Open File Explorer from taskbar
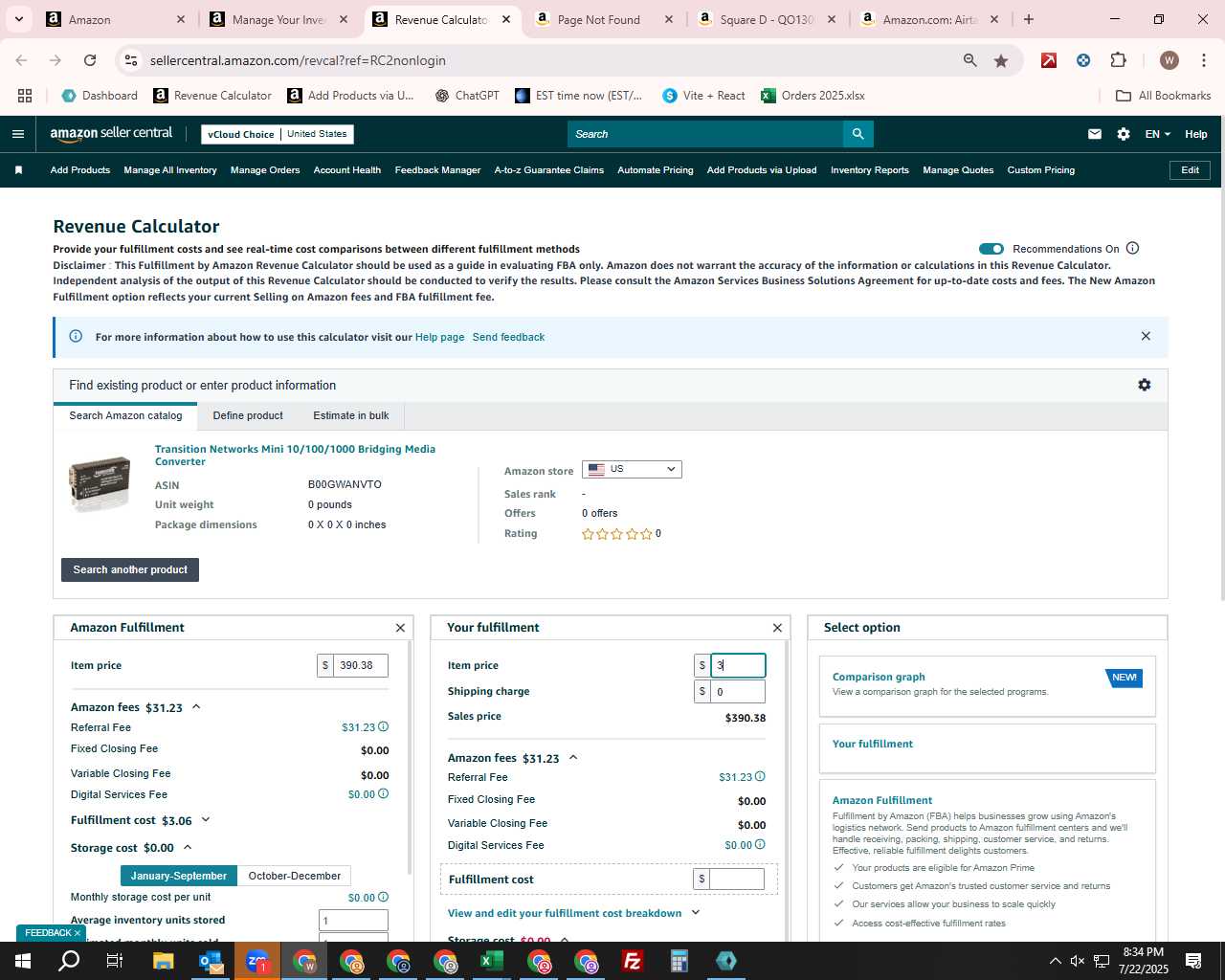The image size is (1225, 980). (163, 961)
